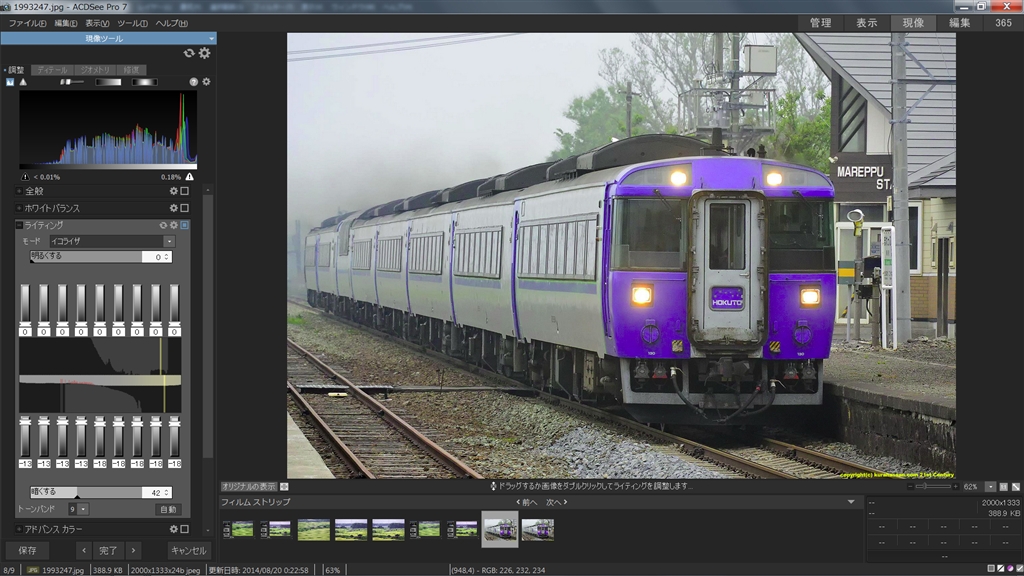The image size is (1024, 576).
Task: Open the ツール menu
Action: tap(132, 23)
